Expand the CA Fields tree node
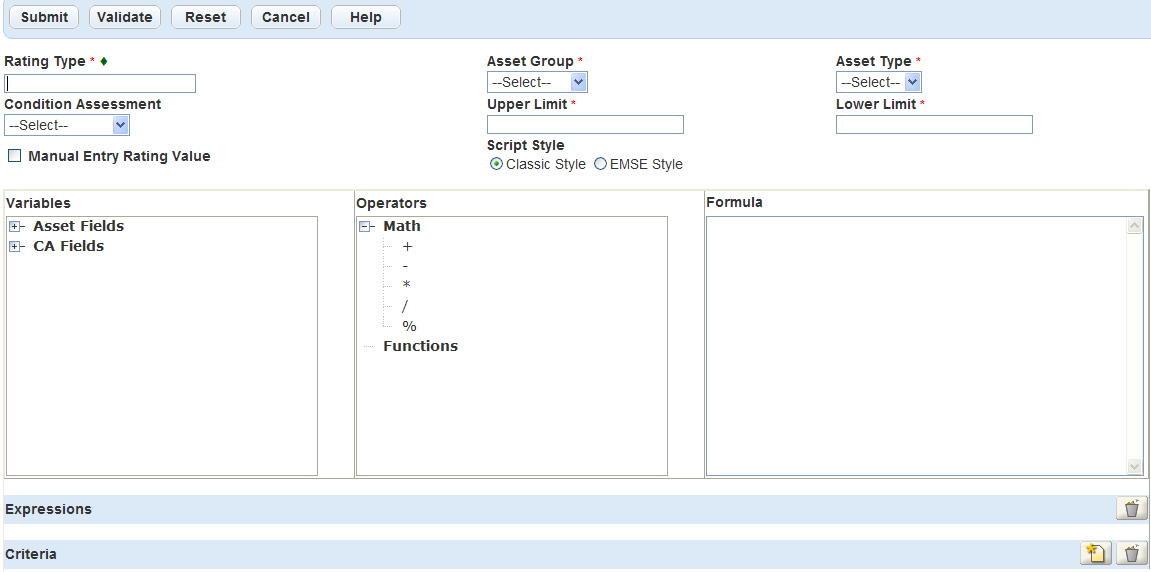The width and height of the screenshot is (1151, 572). coord(15,247)
